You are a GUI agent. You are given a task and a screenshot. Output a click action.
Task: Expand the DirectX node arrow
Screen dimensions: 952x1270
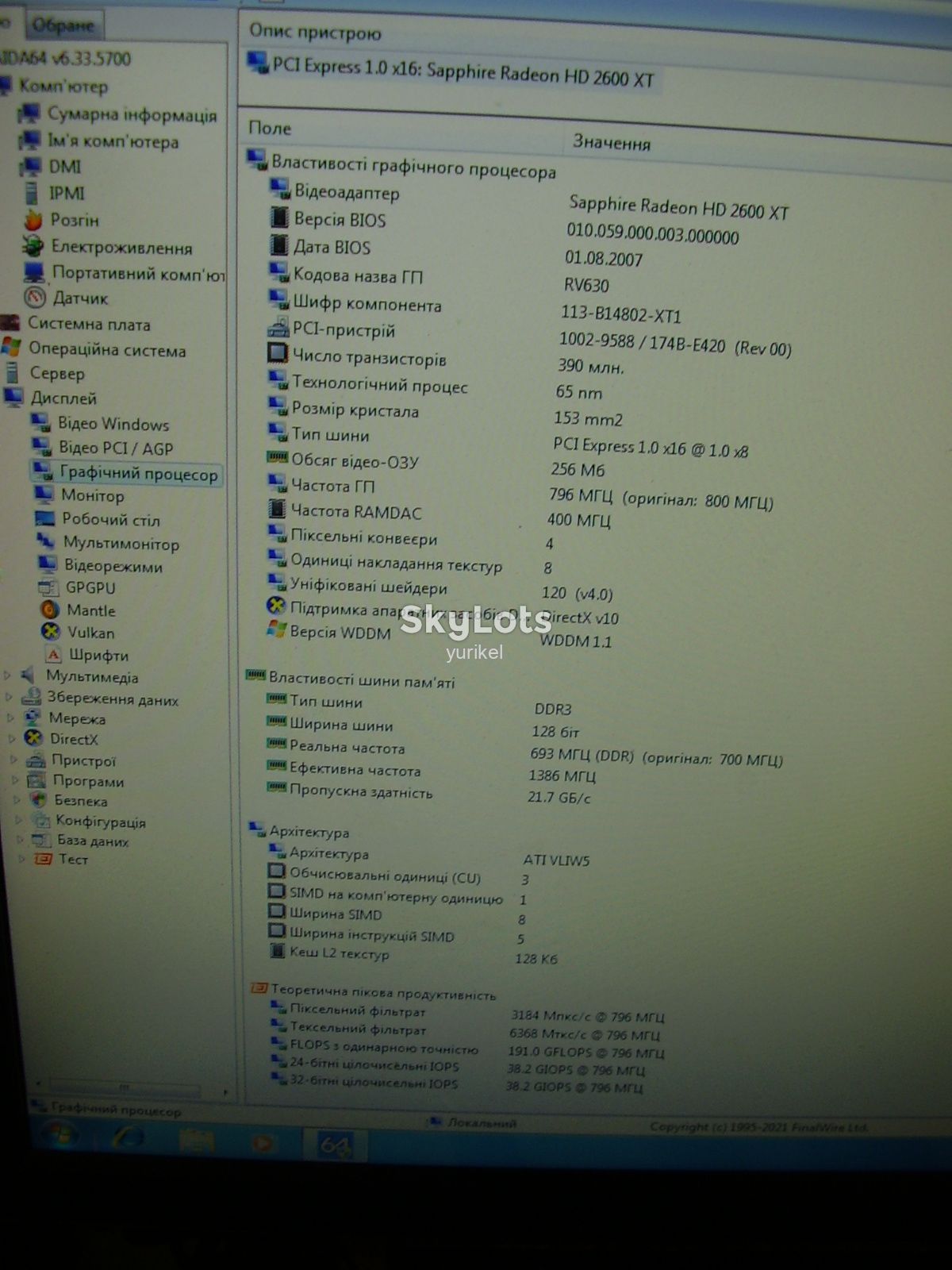[x=13, y=738]
